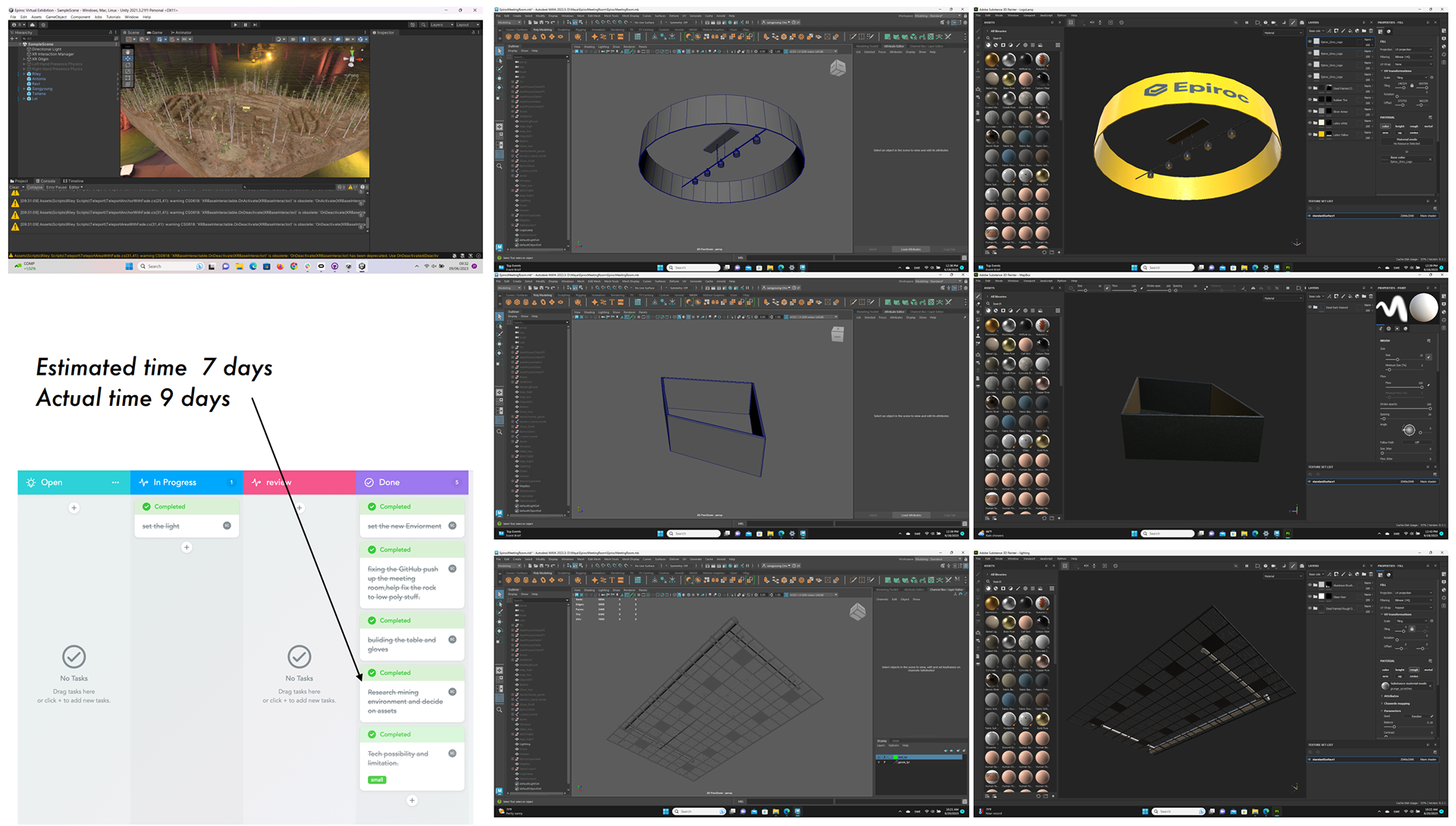Click the view cube in the top Maya viewport
Screen dimensions: 1456x826
(838, 68)
